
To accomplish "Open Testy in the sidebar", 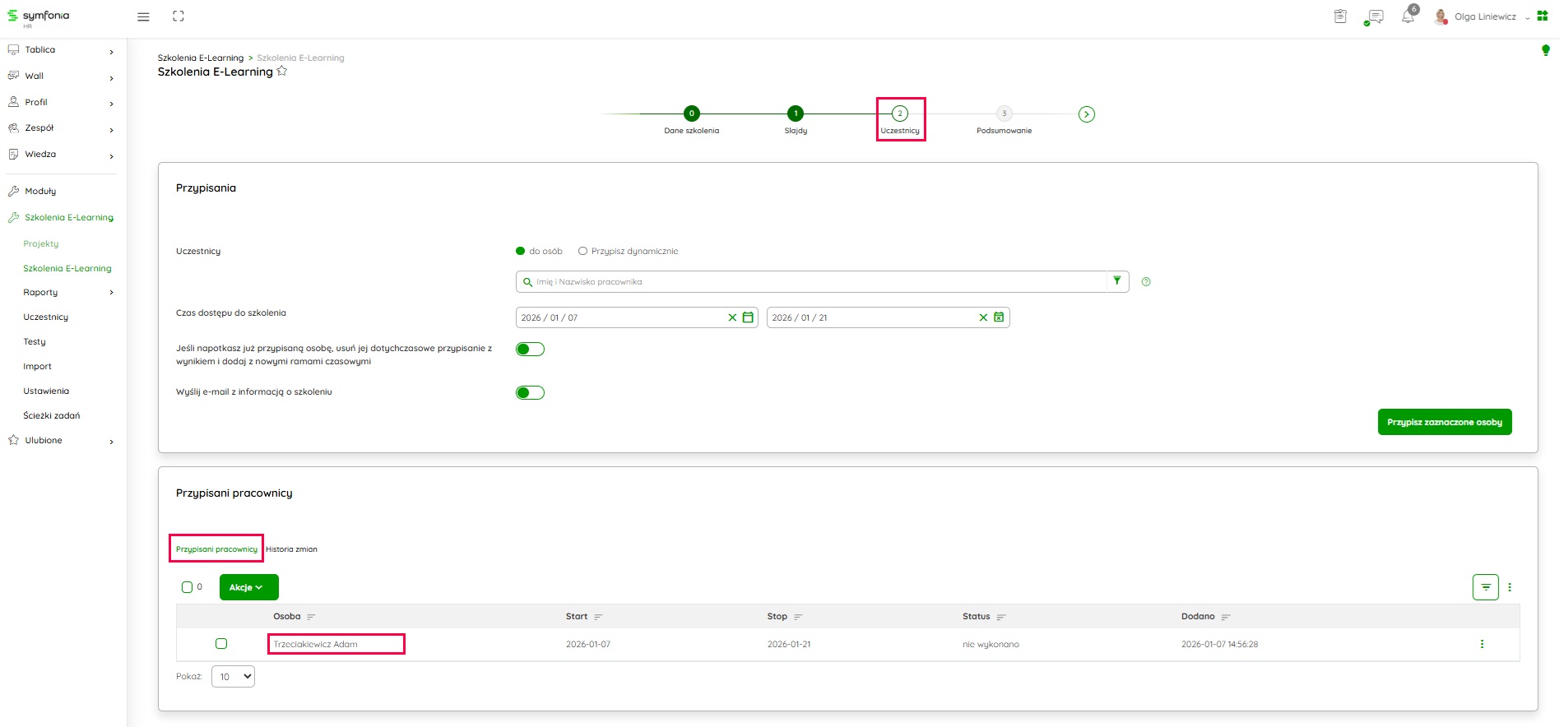I will pos(35,342).
